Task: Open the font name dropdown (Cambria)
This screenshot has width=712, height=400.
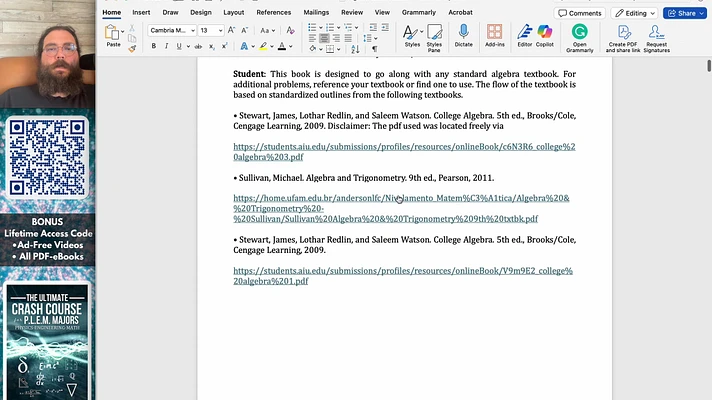Action: 193,30
